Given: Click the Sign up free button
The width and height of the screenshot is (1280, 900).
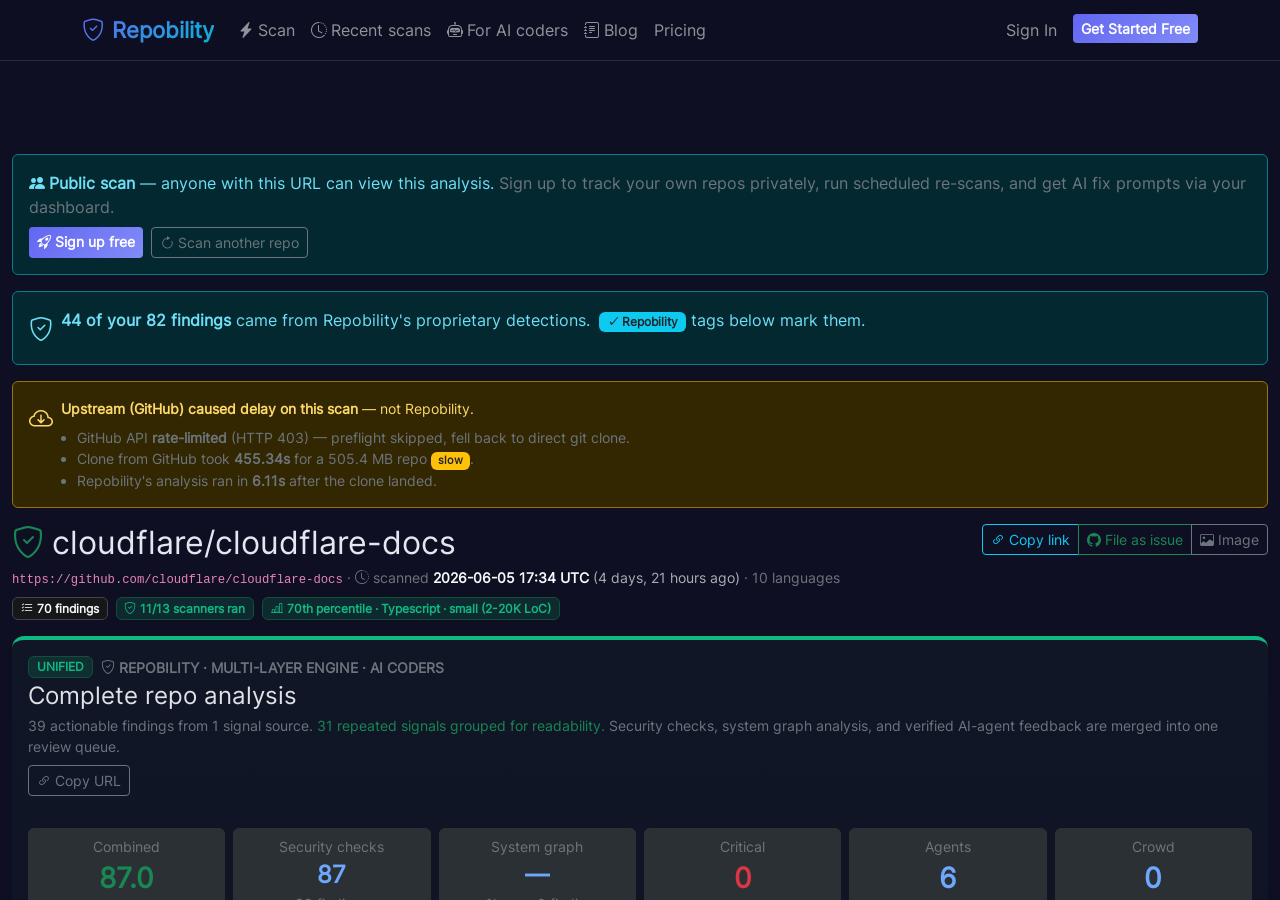Looking at the screenshot, I should pyautogui.click(x=86, y=242).
